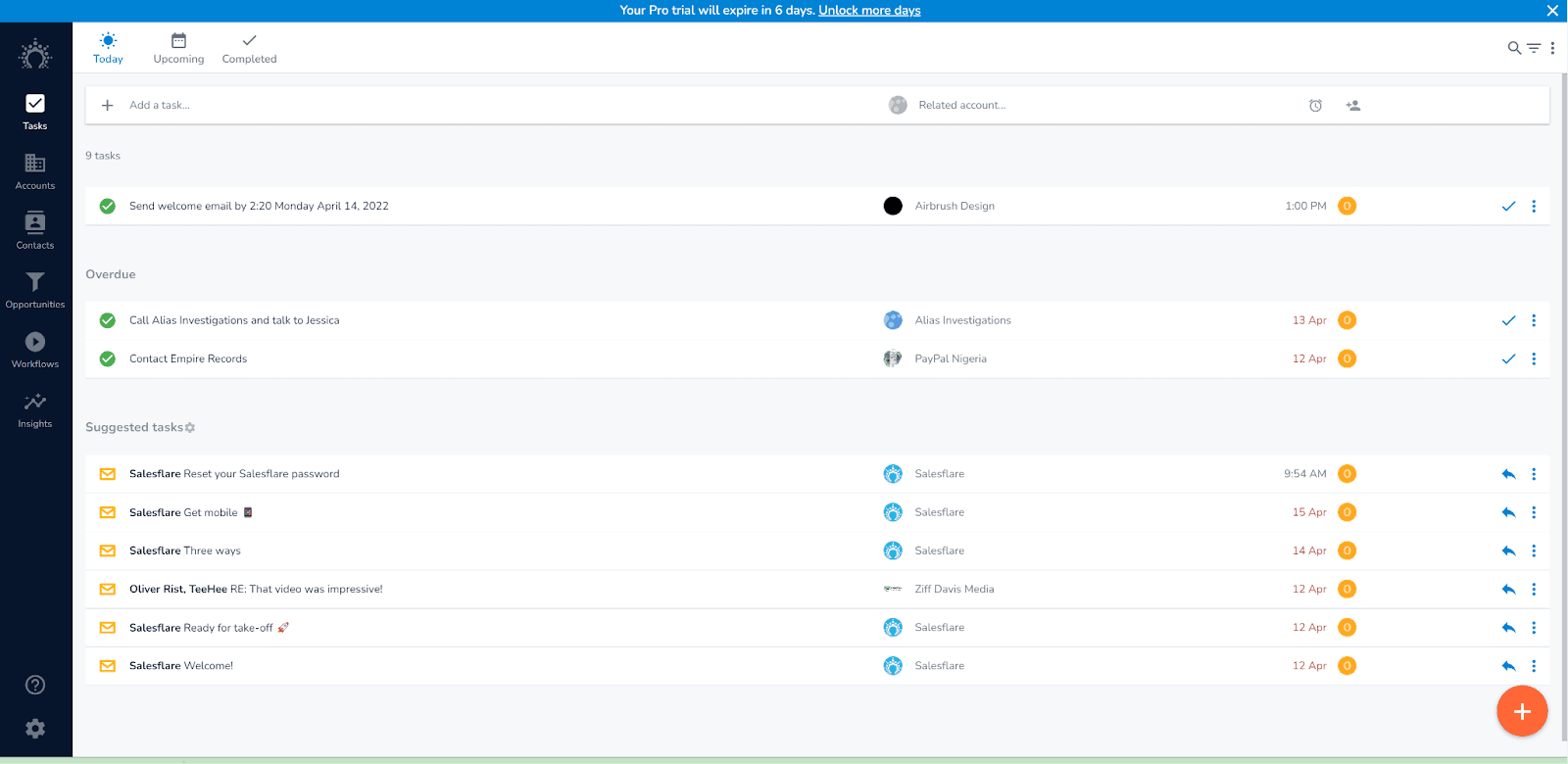Image resolution: width=1568 pixels, height=764 pixels.
Task: Click the orange badge on 1:00 PM row
Action: click(x=1347, y=206)
